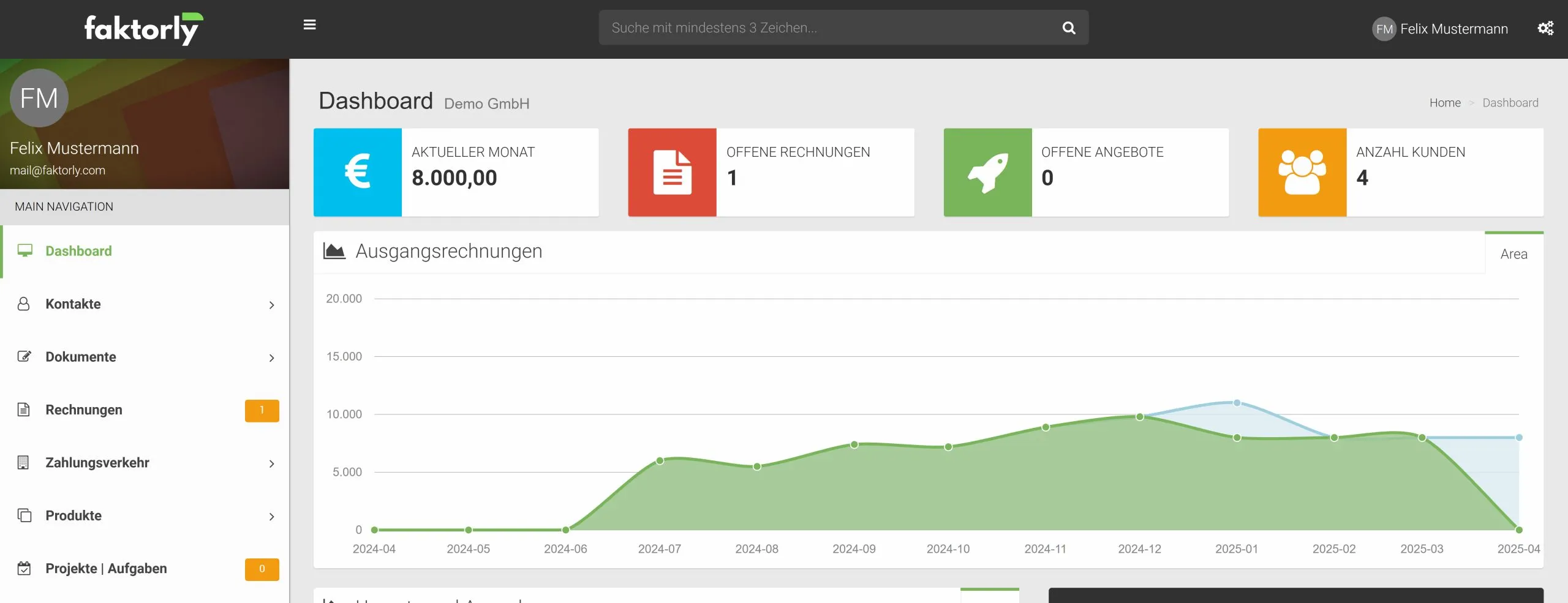
Task: Open Projekte | Aufgaben navigation item
Action: pos(145,569)
